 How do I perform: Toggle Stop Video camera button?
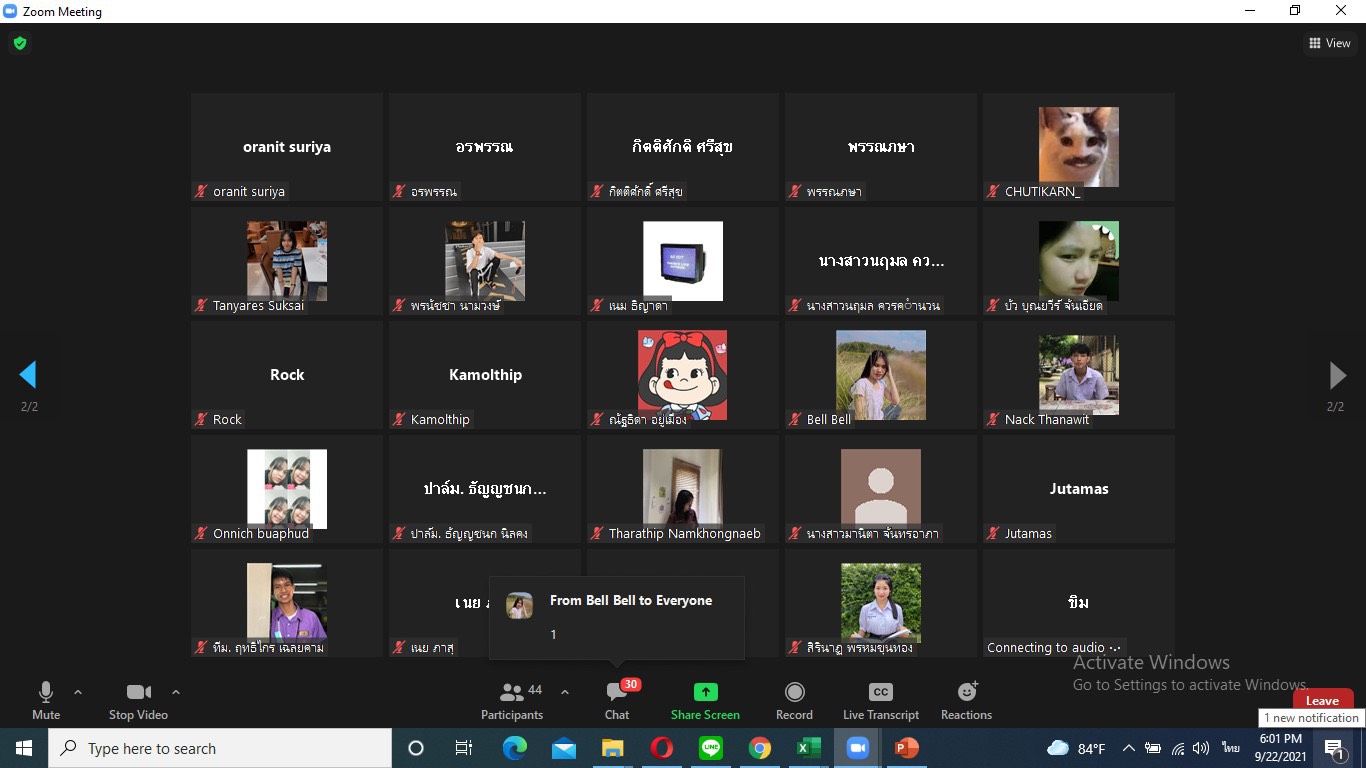pos(138,700)
